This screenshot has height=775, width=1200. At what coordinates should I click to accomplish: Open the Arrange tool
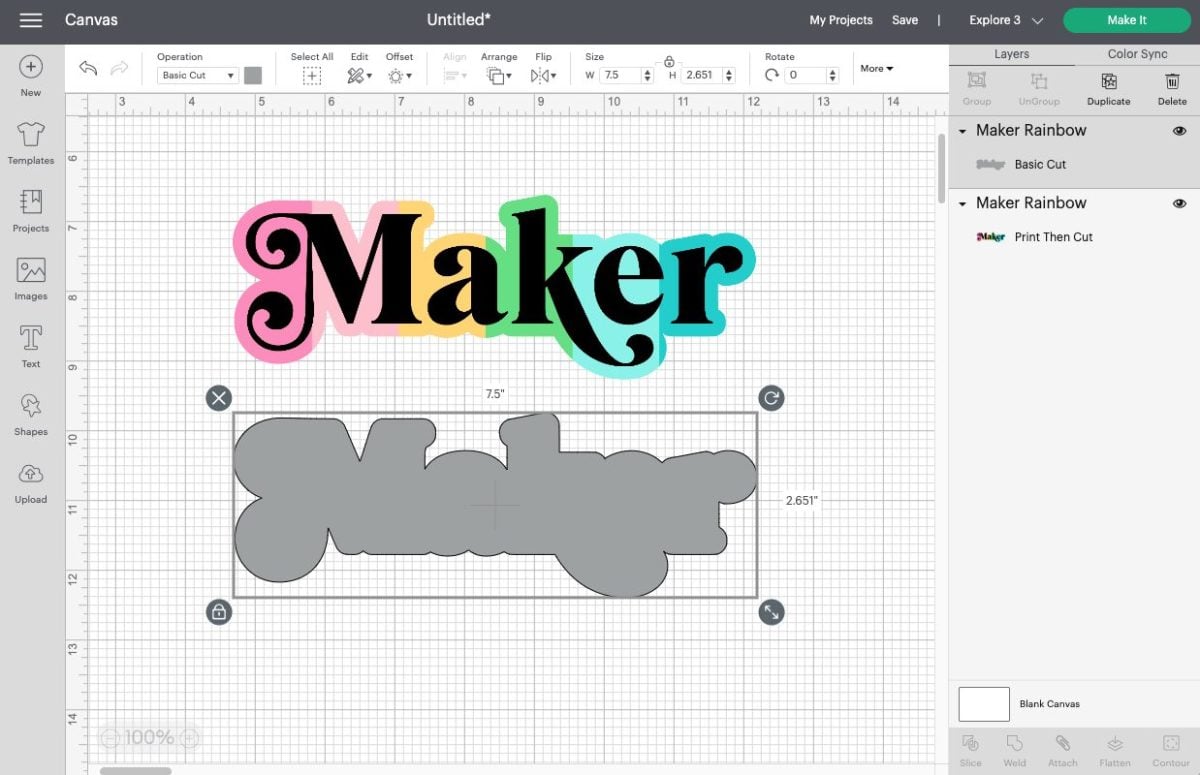click(497, 75)
